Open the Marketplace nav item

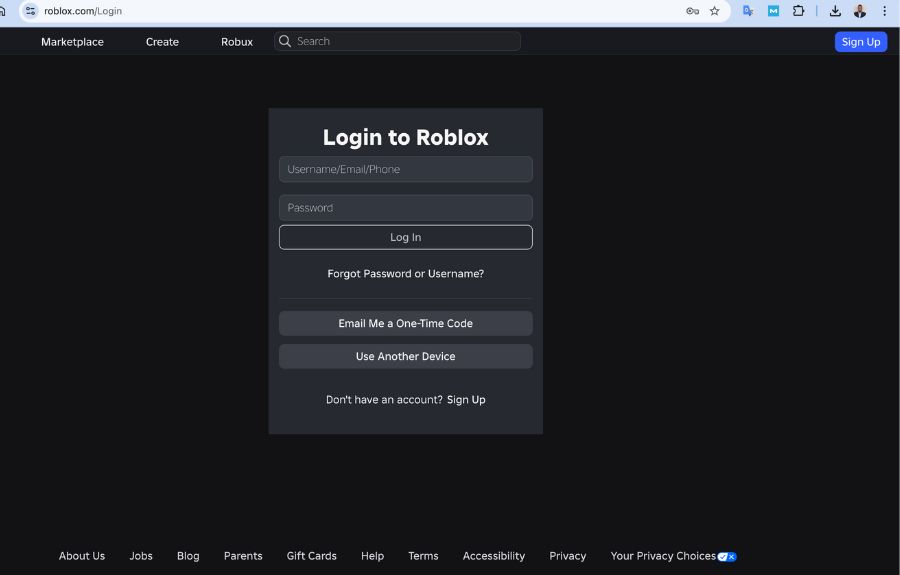point(72,42)
